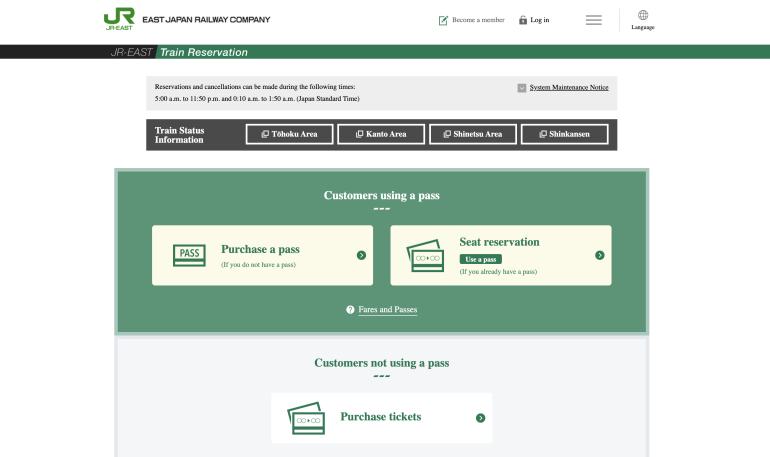Open Kanto Area train status
Viewport: 770px width, 457px height.
coord(379,134)
